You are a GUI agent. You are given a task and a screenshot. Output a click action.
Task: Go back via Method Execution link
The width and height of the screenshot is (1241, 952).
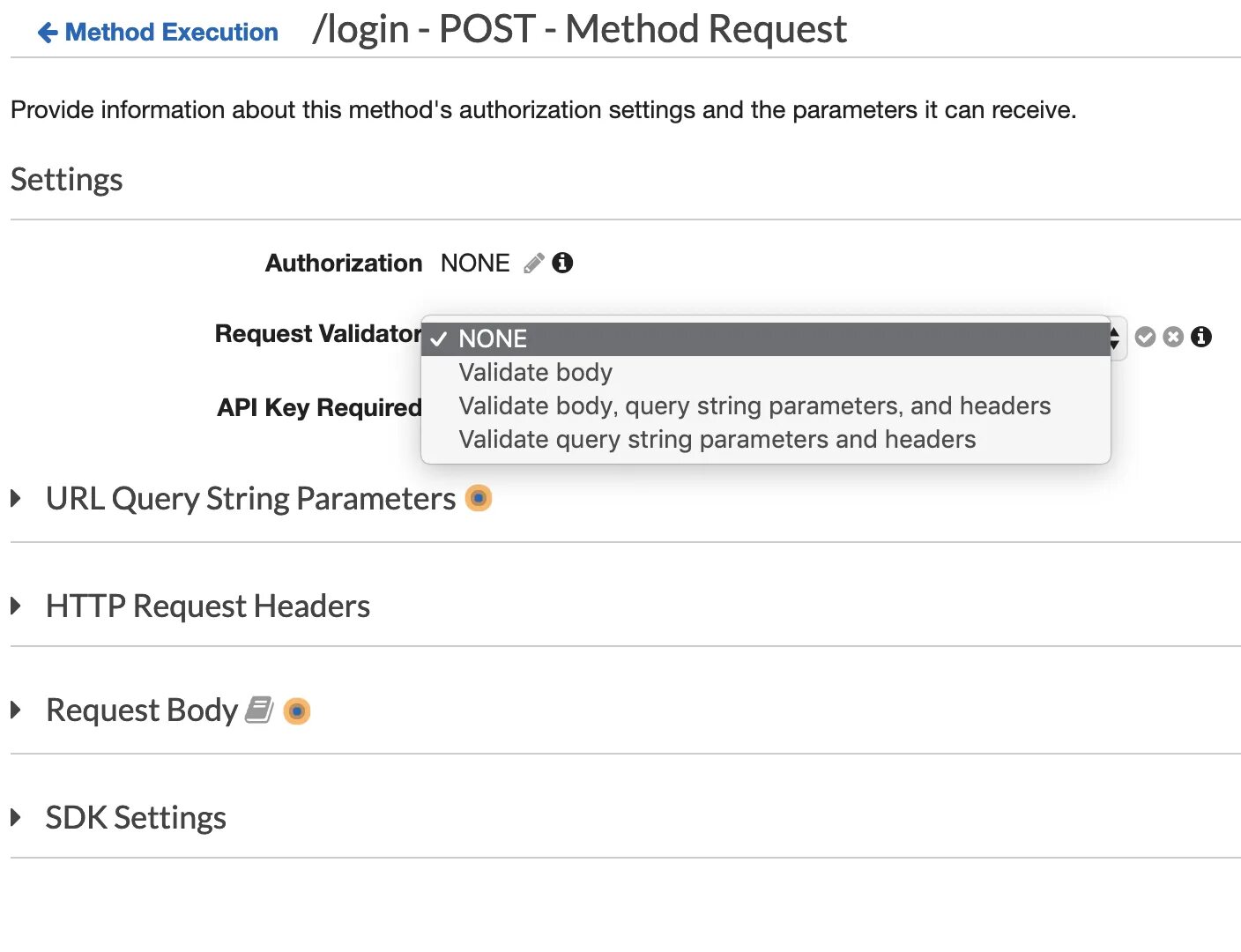171,33
